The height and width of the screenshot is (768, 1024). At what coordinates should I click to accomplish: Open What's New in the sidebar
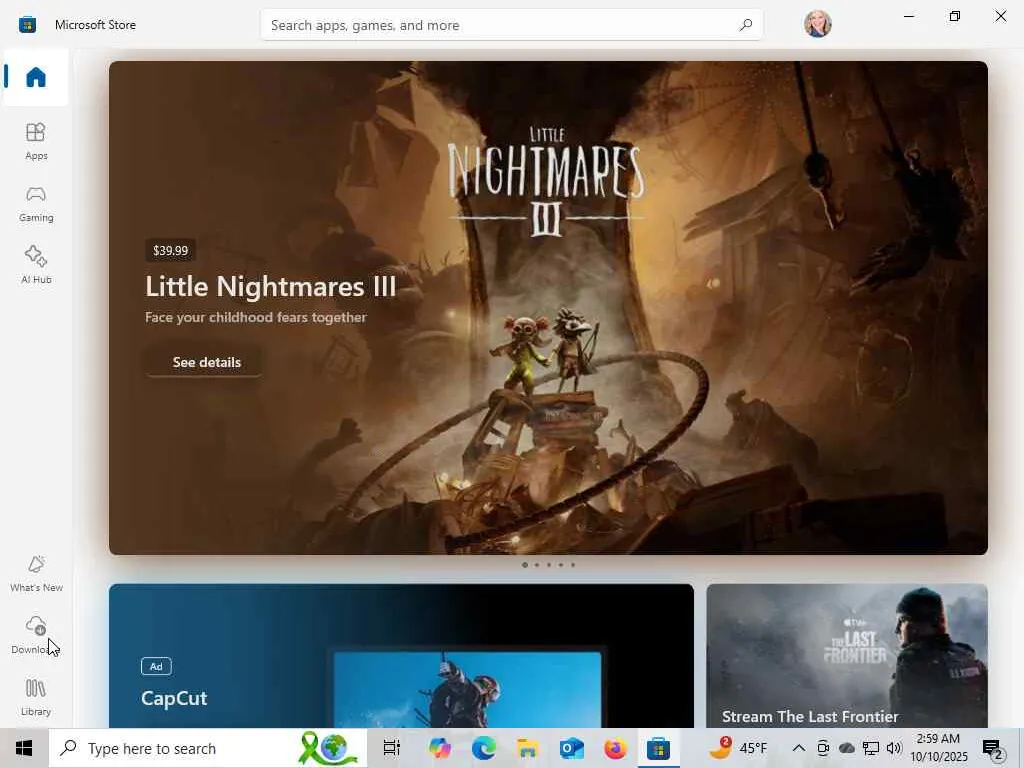pos(36,573)
